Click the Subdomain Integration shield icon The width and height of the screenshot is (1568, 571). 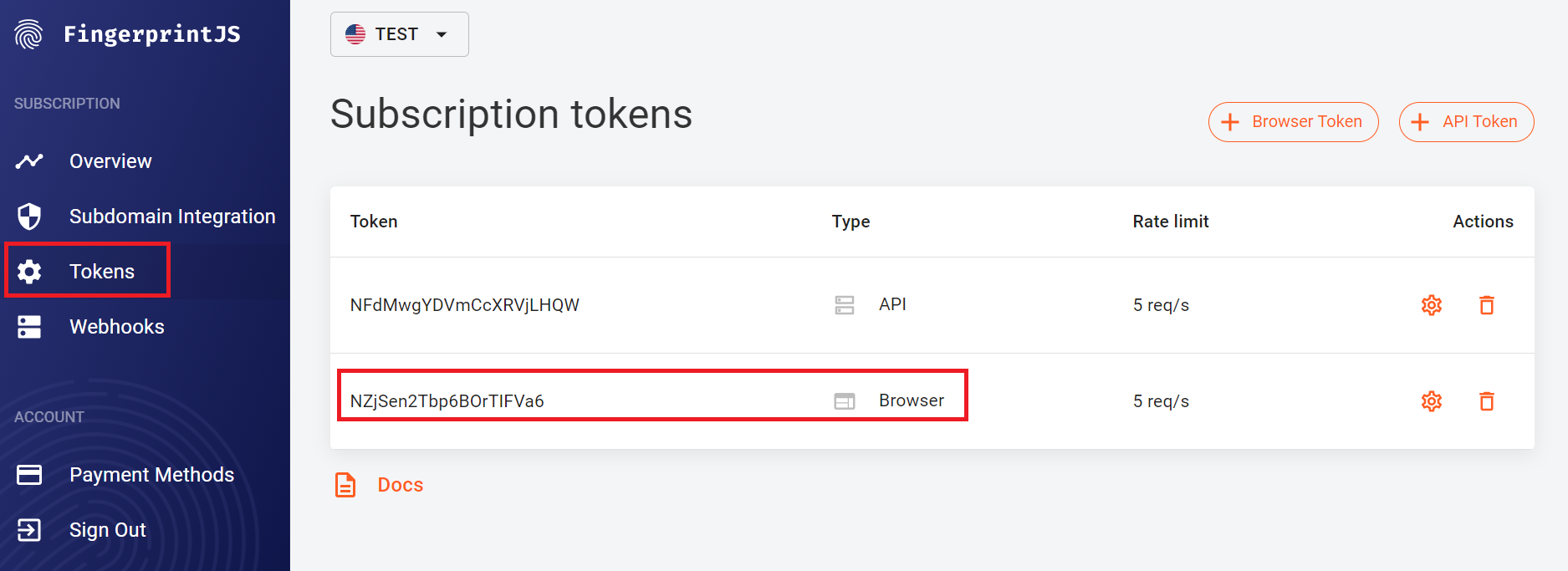tap(29, 217)
